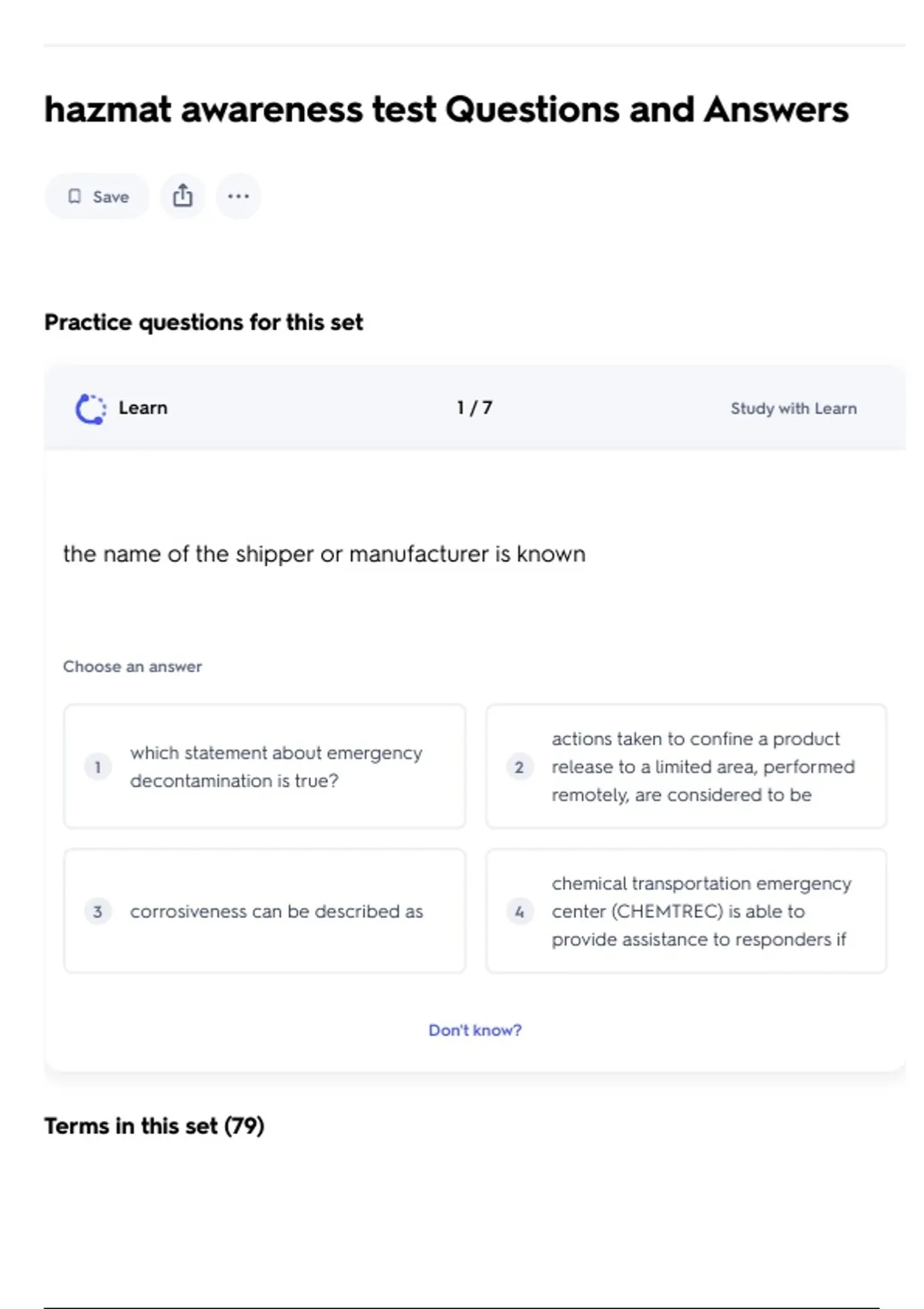This screenshot has width=924, height=1309.
Task: Click the number 4 badge icon
Action: pyautogui.click(x=519, y=912)
